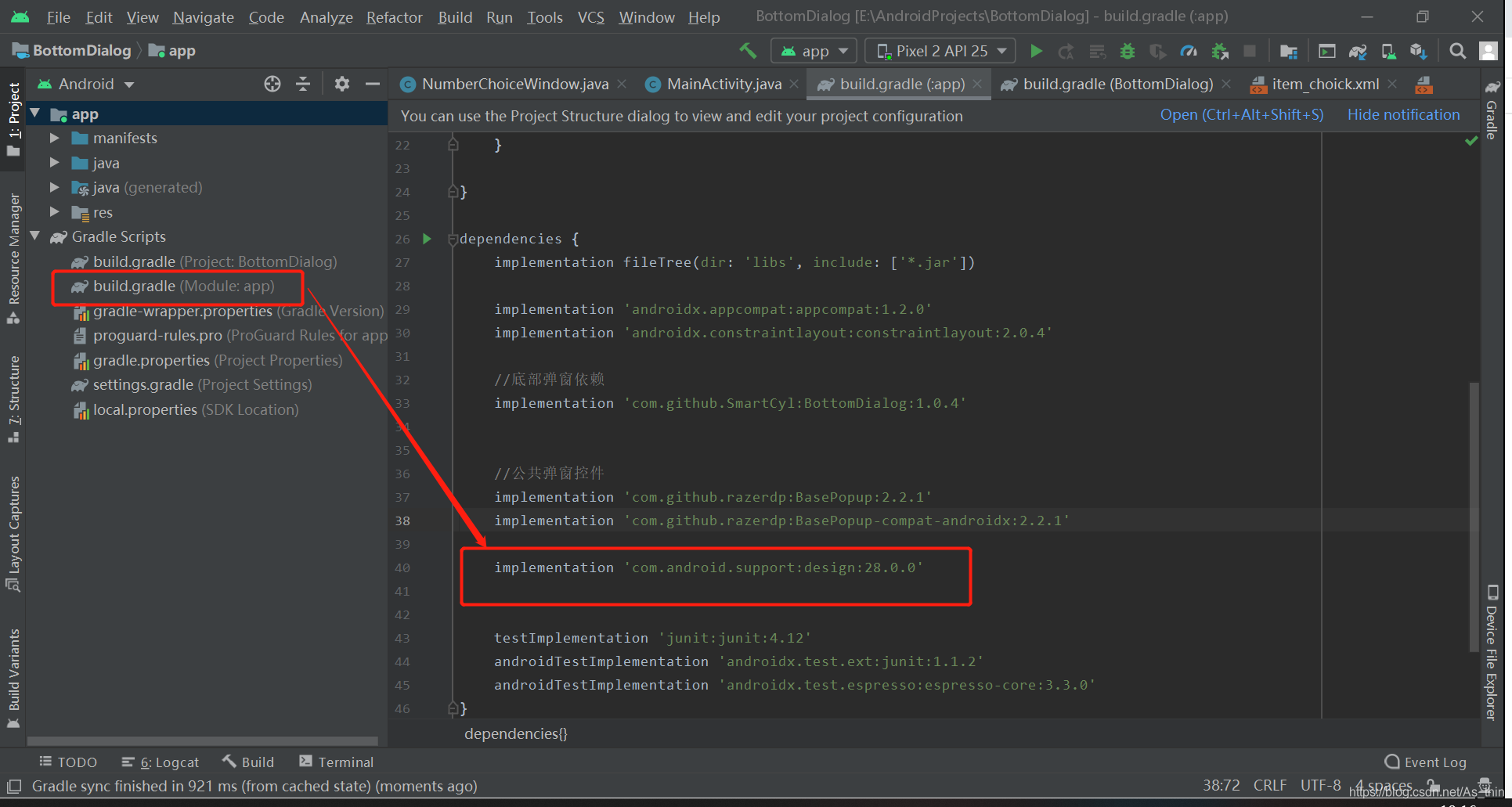Open the Build menu

click(x=455, y=17)
